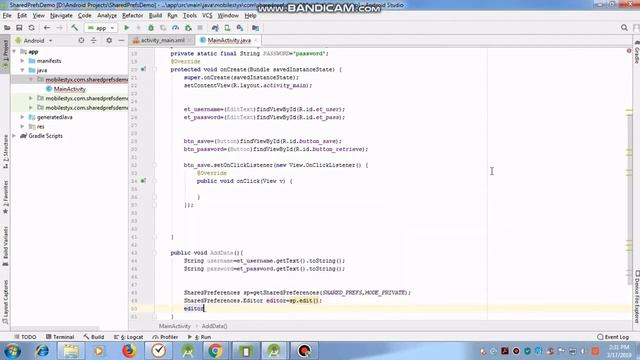The image size is (640, 360).
Task: Click the Open folder toolbar icon
Action: pyautogui.click(x=7, y=28)
